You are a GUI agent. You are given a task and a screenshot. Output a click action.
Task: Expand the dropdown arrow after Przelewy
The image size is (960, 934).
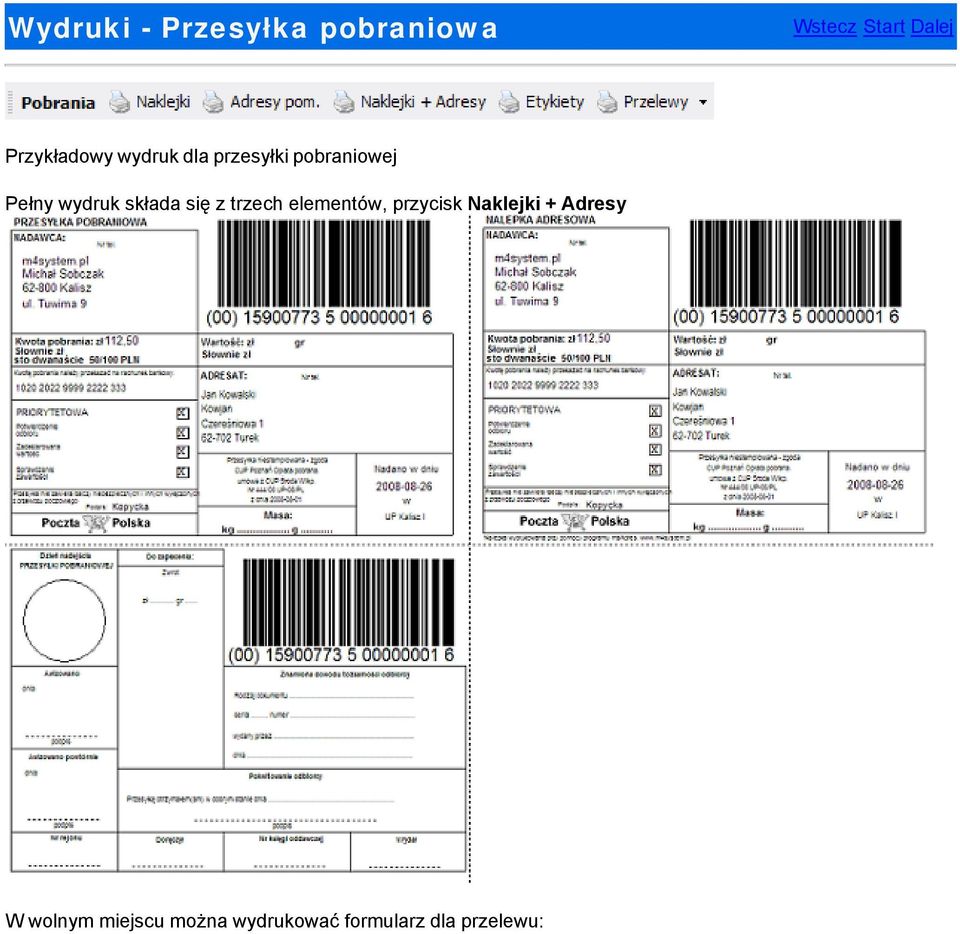pos(703,102)
